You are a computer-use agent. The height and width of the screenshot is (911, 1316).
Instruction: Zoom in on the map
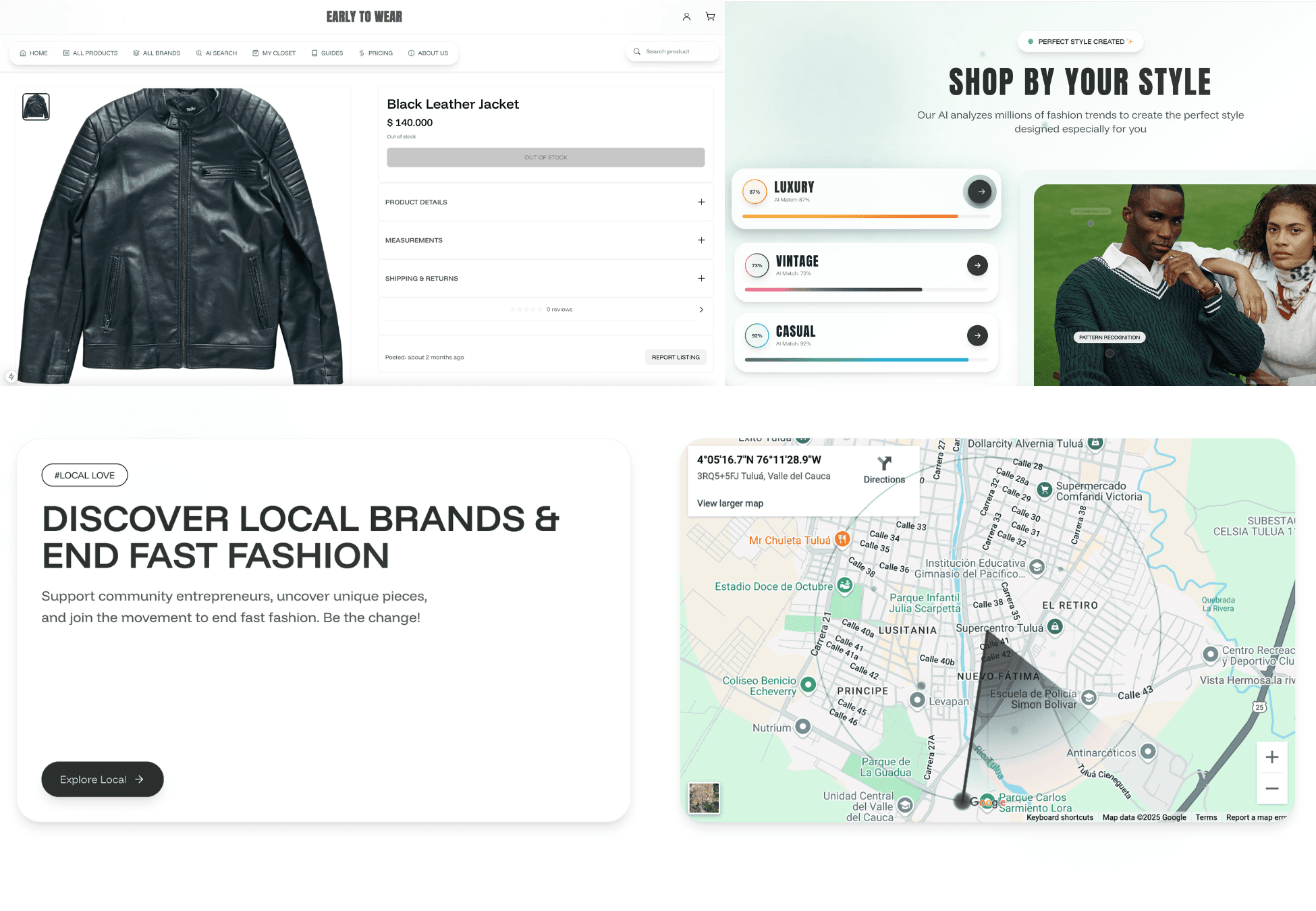pyautogui.click(x=1272, y=757)
